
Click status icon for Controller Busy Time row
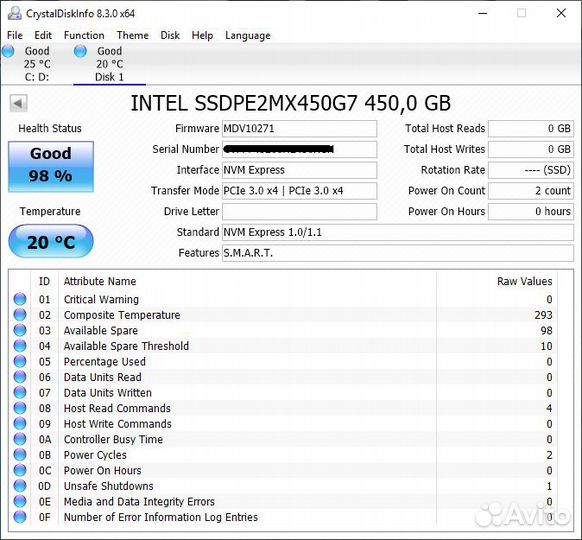pyautogui.click(x=20, y=439)
